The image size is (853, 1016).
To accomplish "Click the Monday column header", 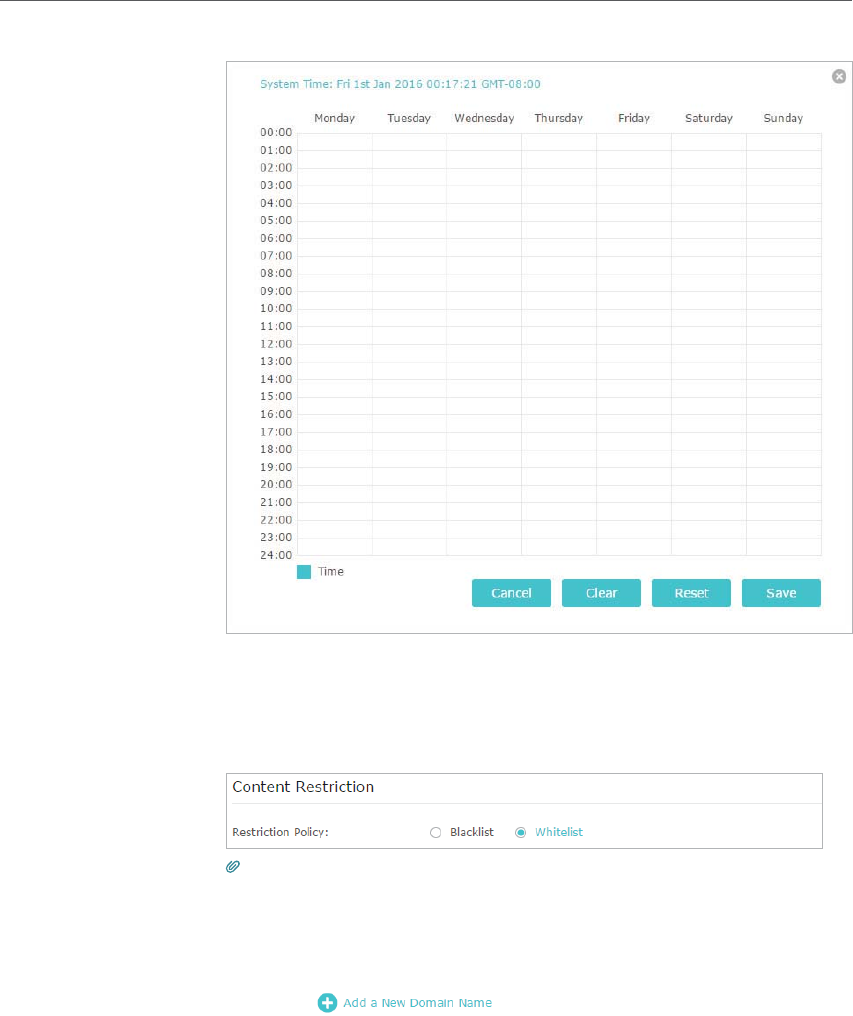I will (x=334, y=118).
